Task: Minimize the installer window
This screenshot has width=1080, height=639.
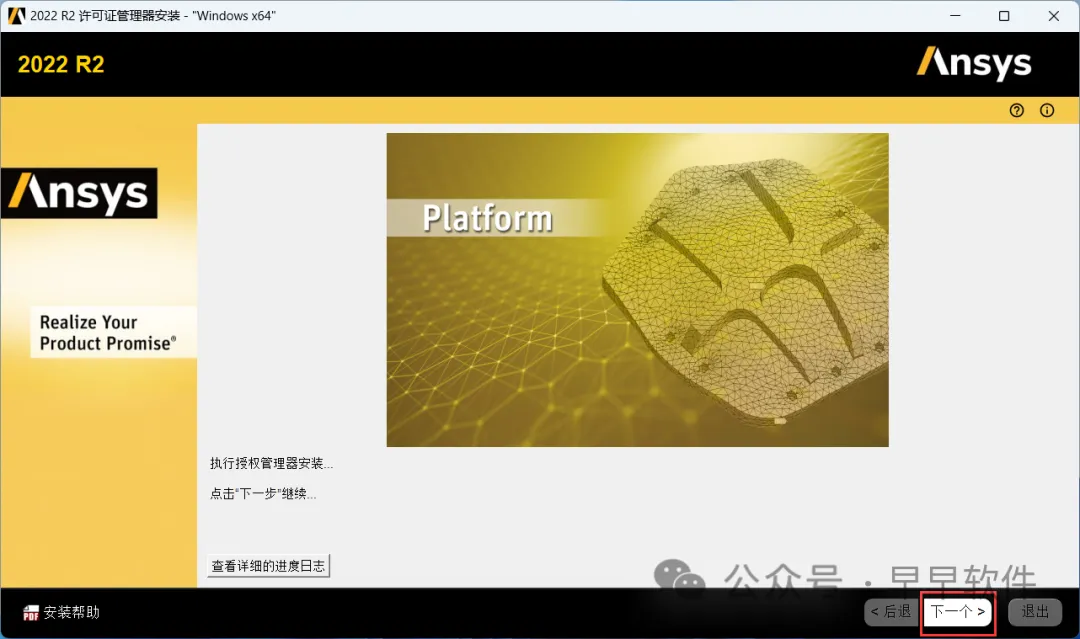Action: [955, 16]
